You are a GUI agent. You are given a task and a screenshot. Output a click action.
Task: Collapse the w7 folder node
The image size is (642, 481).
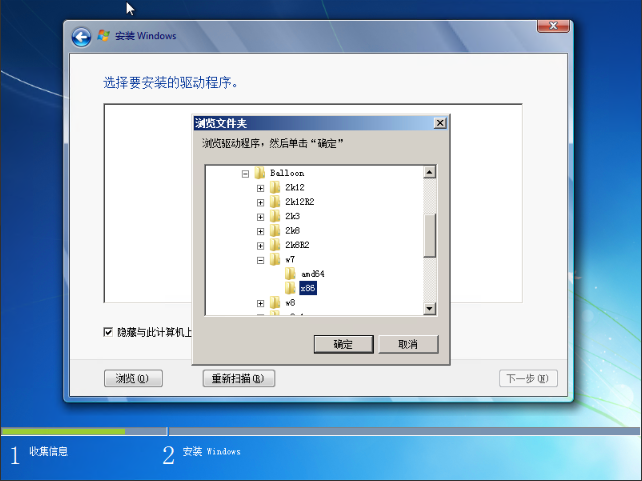point(260,260)
